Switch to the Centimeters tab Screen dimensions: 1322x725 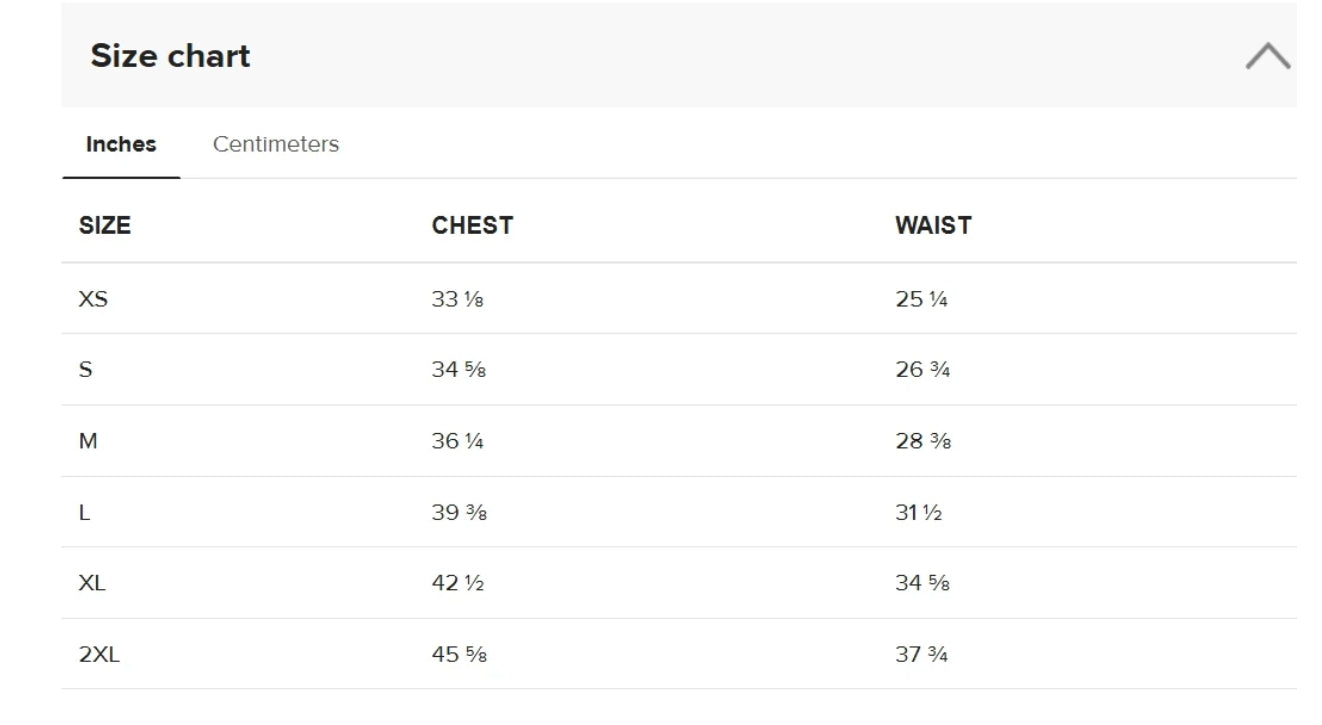(x=276, y=144)
